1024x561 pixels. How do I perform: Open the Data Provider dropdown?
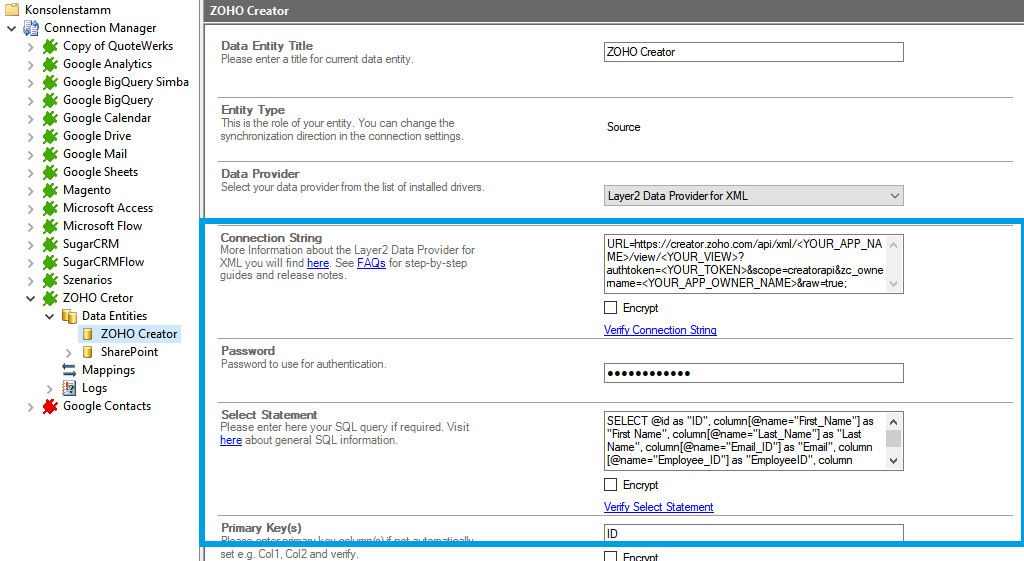[x=754, y=196]
